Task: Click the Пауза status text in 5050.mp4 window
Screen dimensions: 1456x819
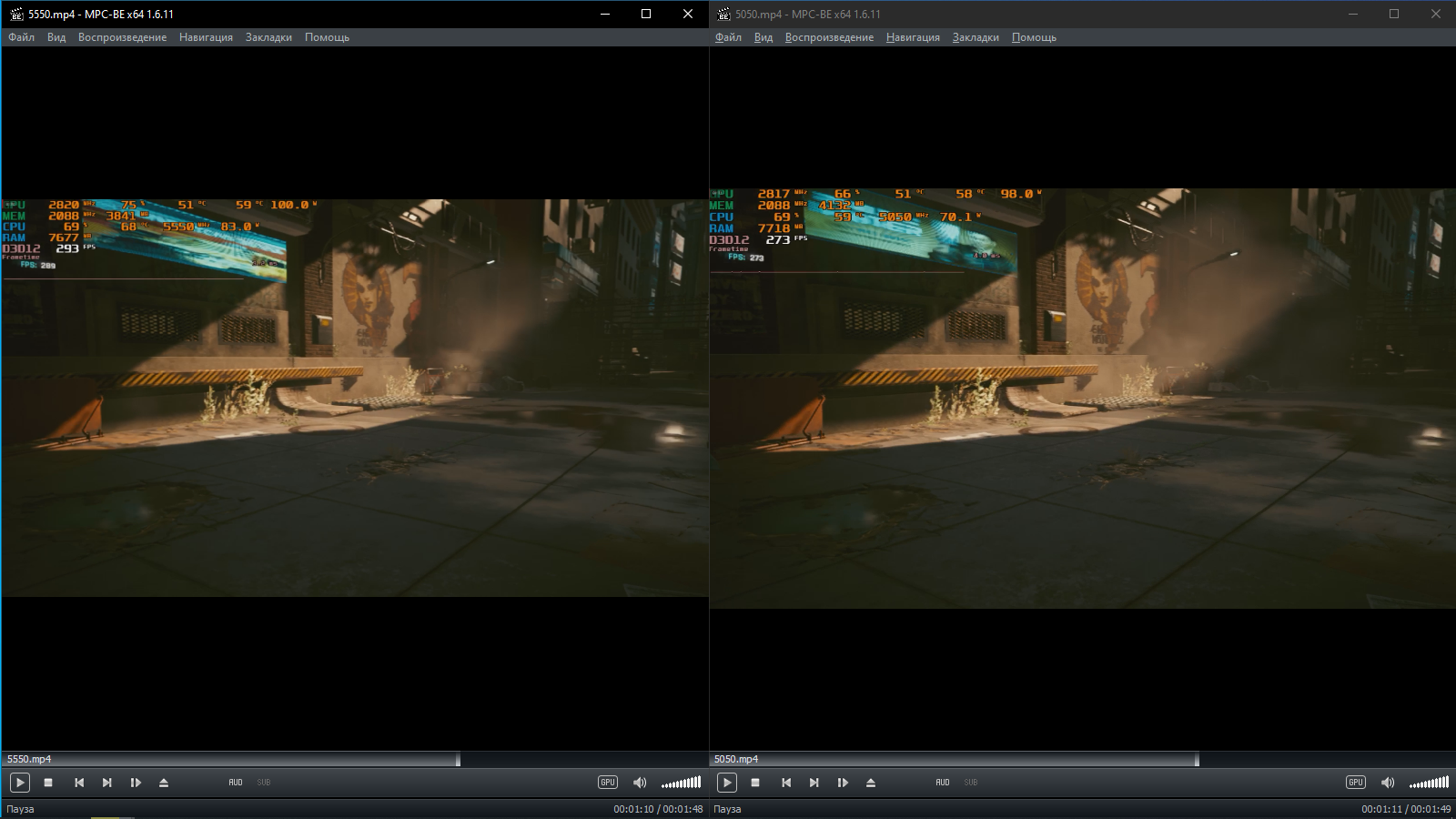Action: coord(727,809)
